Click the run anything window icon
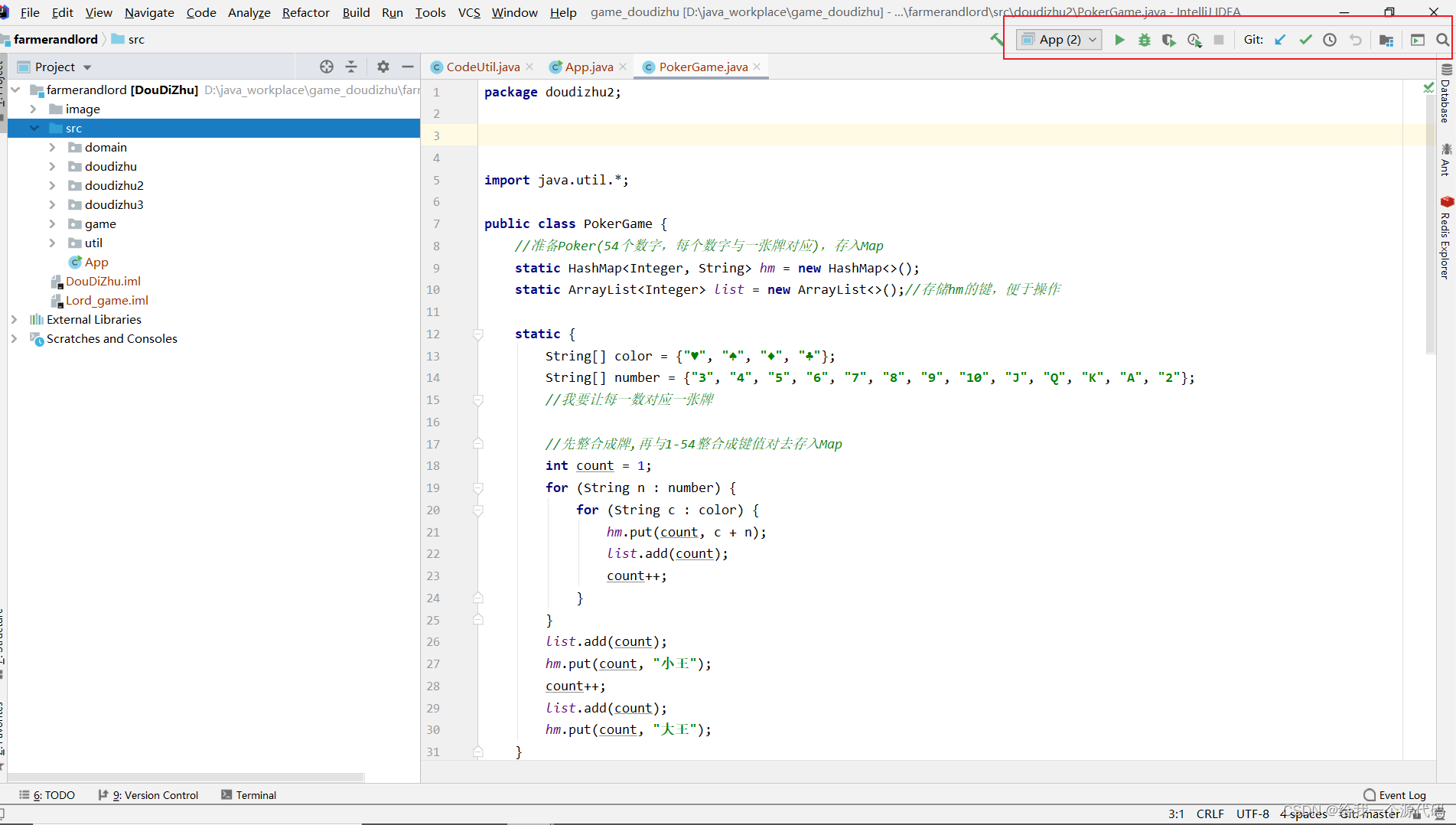This screenshot has width=1456, height=825. 1418,40
